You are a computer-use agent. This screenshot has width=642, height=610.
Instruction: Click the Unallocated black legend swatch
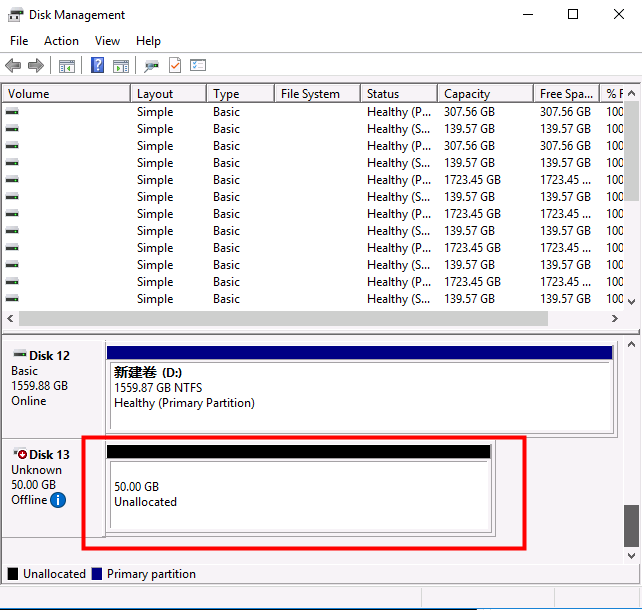click(13, 574)
